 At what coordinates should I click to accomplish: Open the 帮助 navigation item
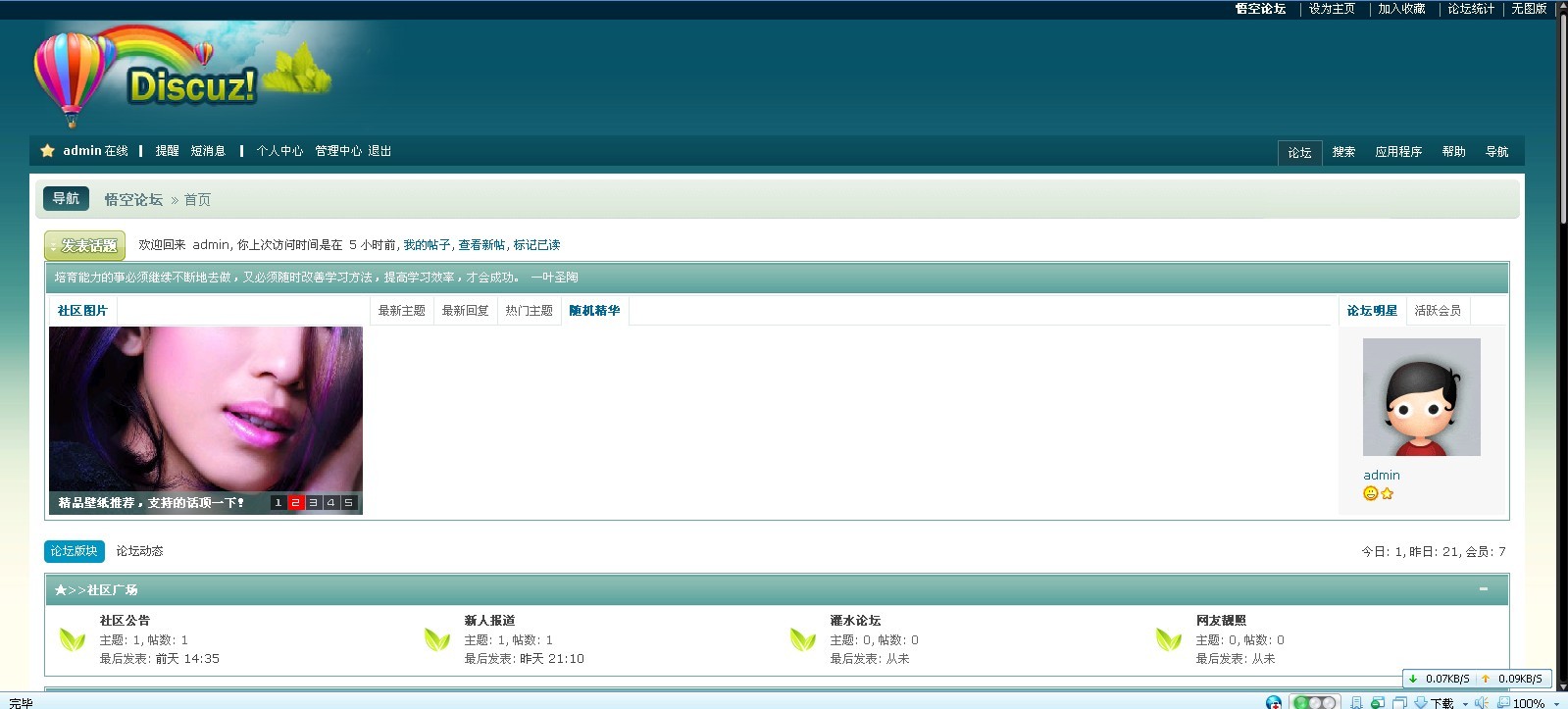(x=1453, y=152)
